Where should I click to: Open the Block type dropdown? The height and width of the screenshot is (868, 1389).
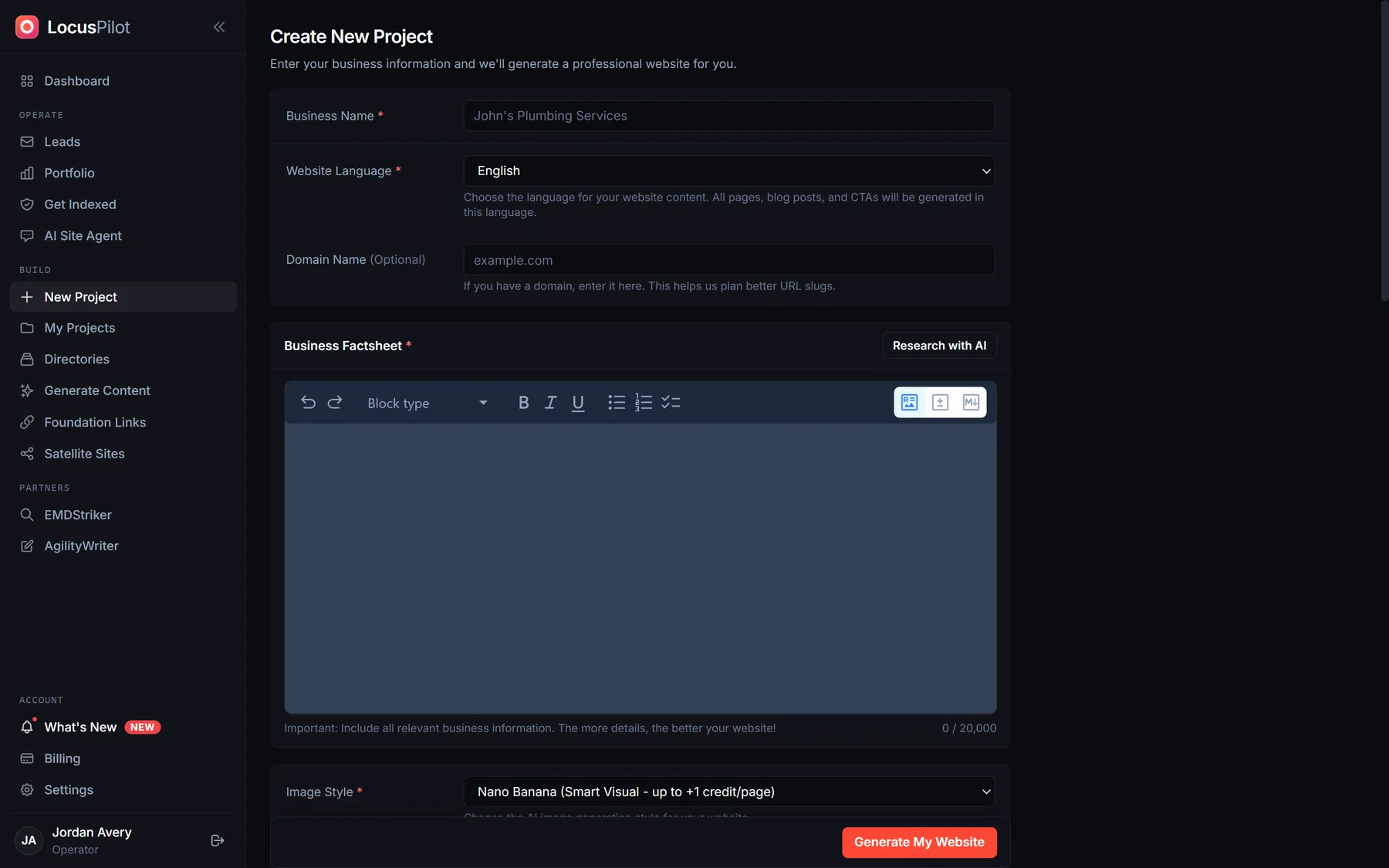(427, 403)
